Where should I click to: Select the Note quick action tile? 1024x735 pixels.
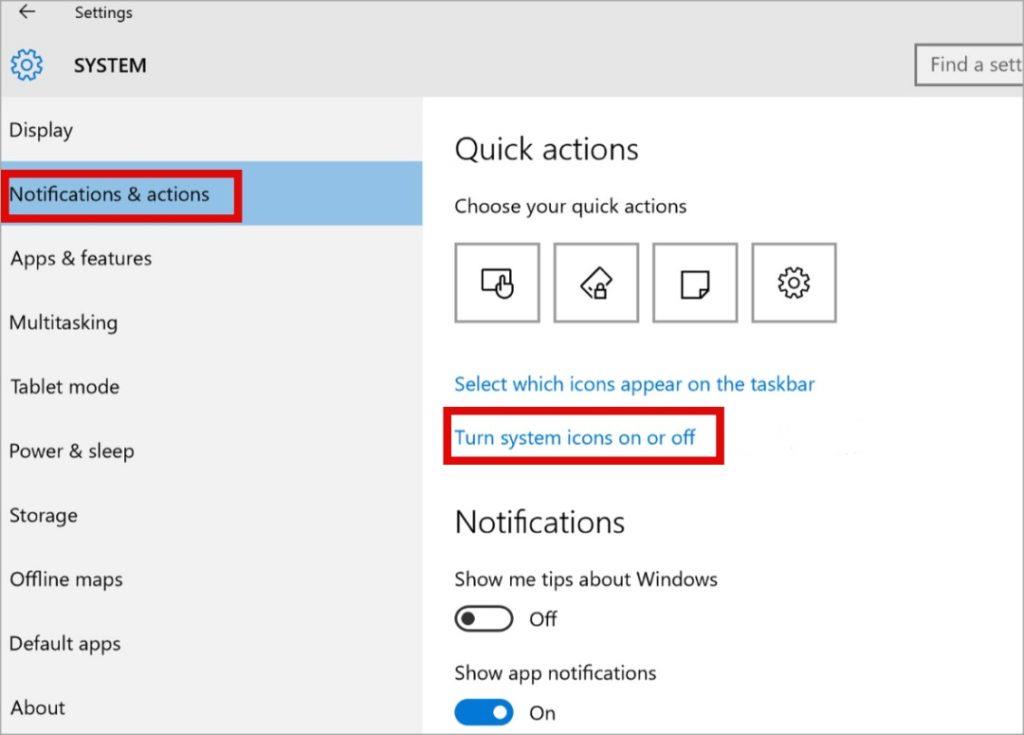(695, 283)
